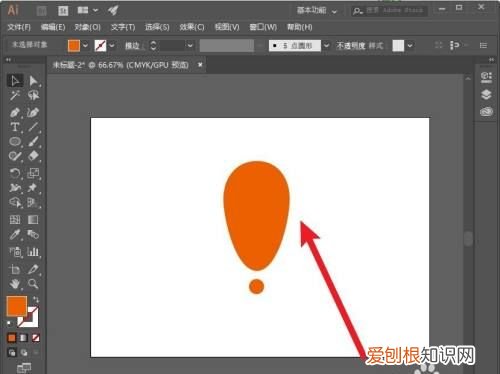Select the Pen tool
Screen dimensions: 500x374
pyautogui.click(x=15, y=112)
